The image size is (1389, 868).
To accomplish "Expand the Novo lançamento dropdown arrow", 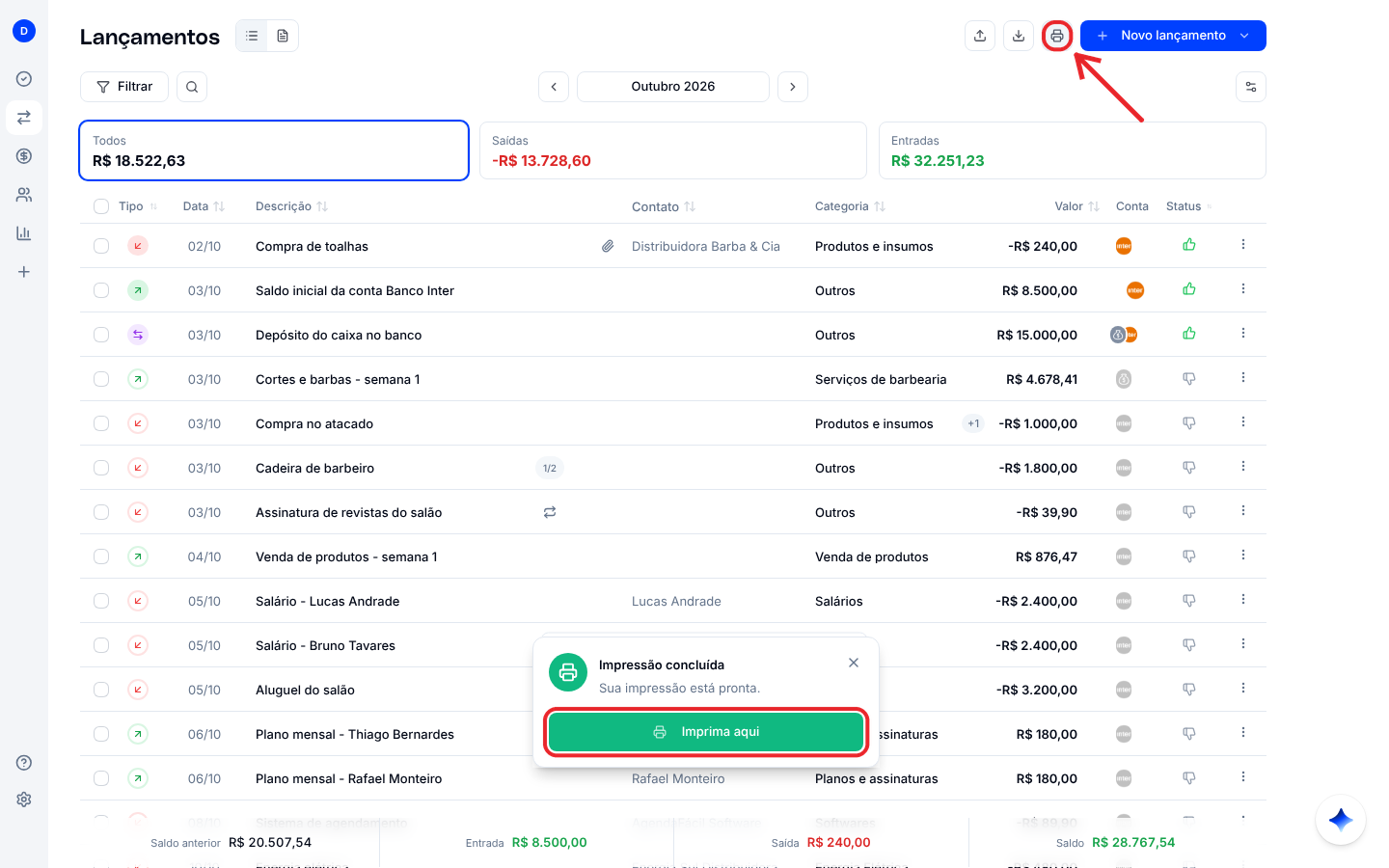I will pos(1244,36).
